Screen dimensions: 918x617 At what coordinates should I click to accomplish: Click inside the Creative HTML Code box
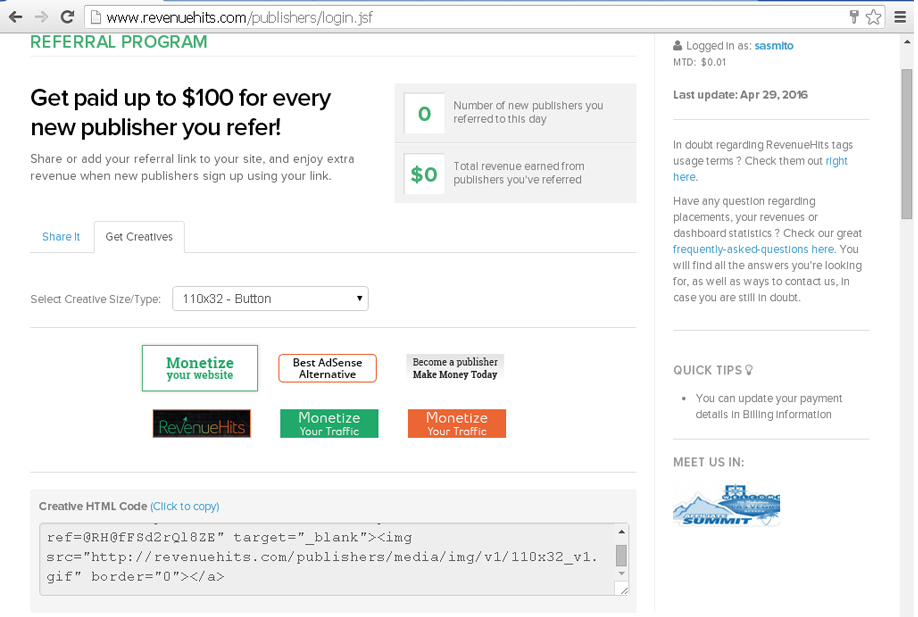[x=328, y=559]
